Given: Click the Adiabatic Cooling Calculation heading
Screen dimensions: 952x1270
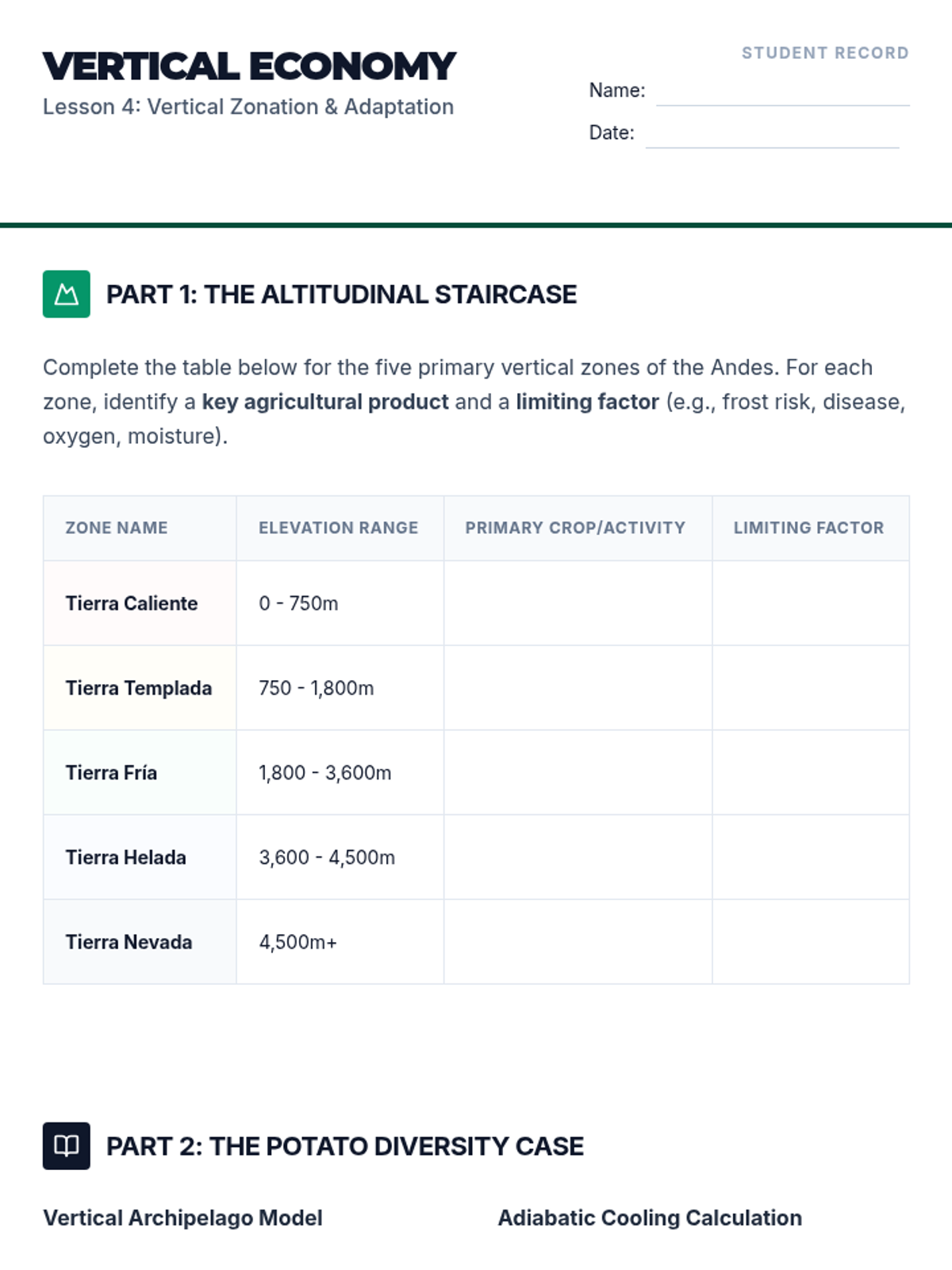Looking at the screenshot, I should click(x=650, y=1218).
